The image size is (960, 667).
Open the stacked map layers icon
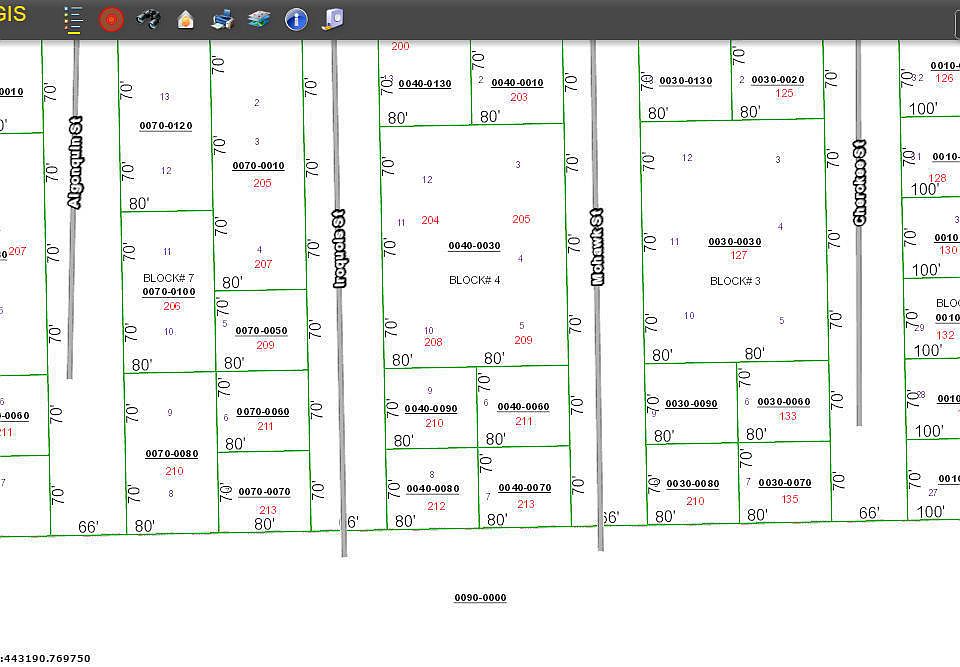[260, 20]
